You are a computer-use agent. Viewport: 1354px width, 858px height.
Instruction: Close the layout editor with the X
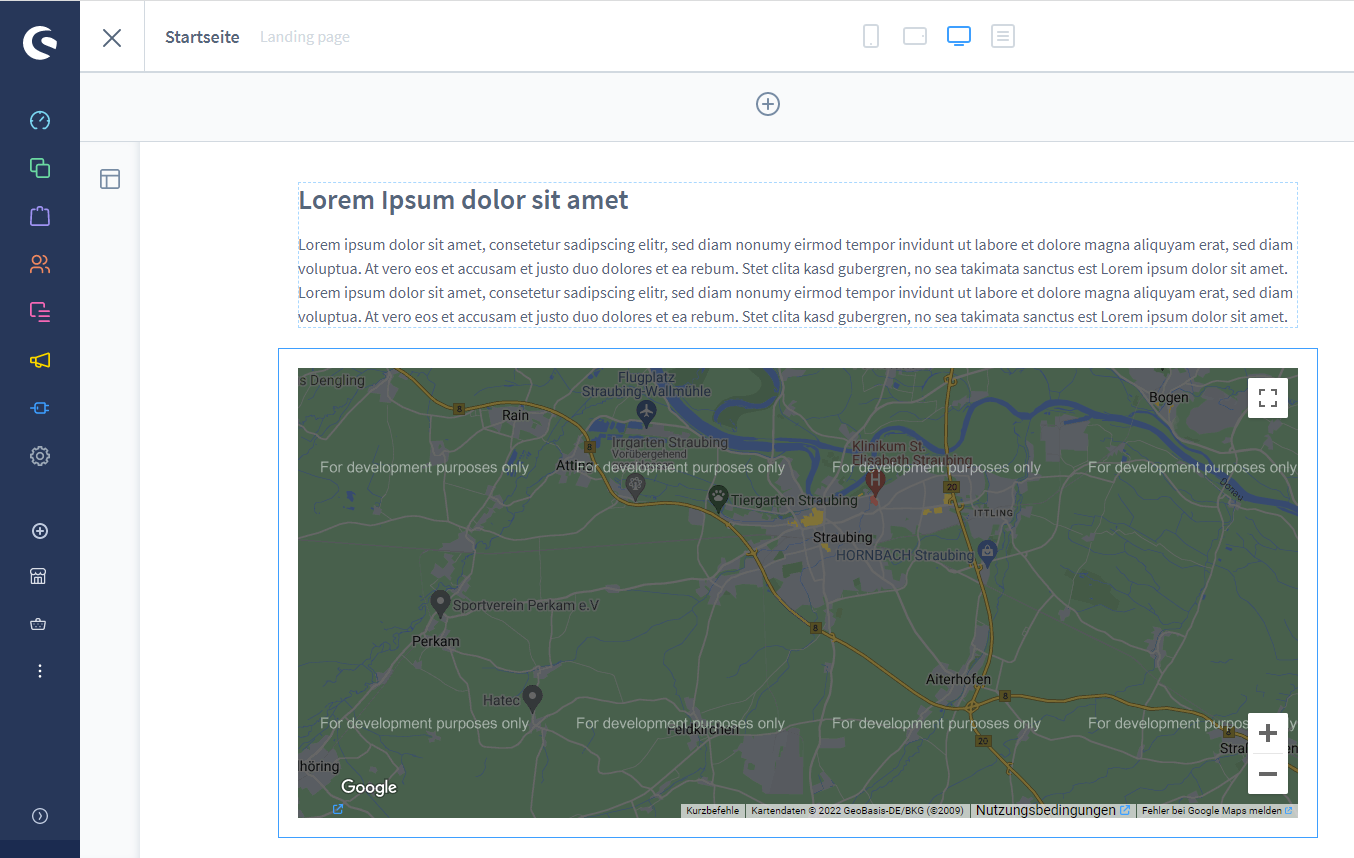[112, 38]
